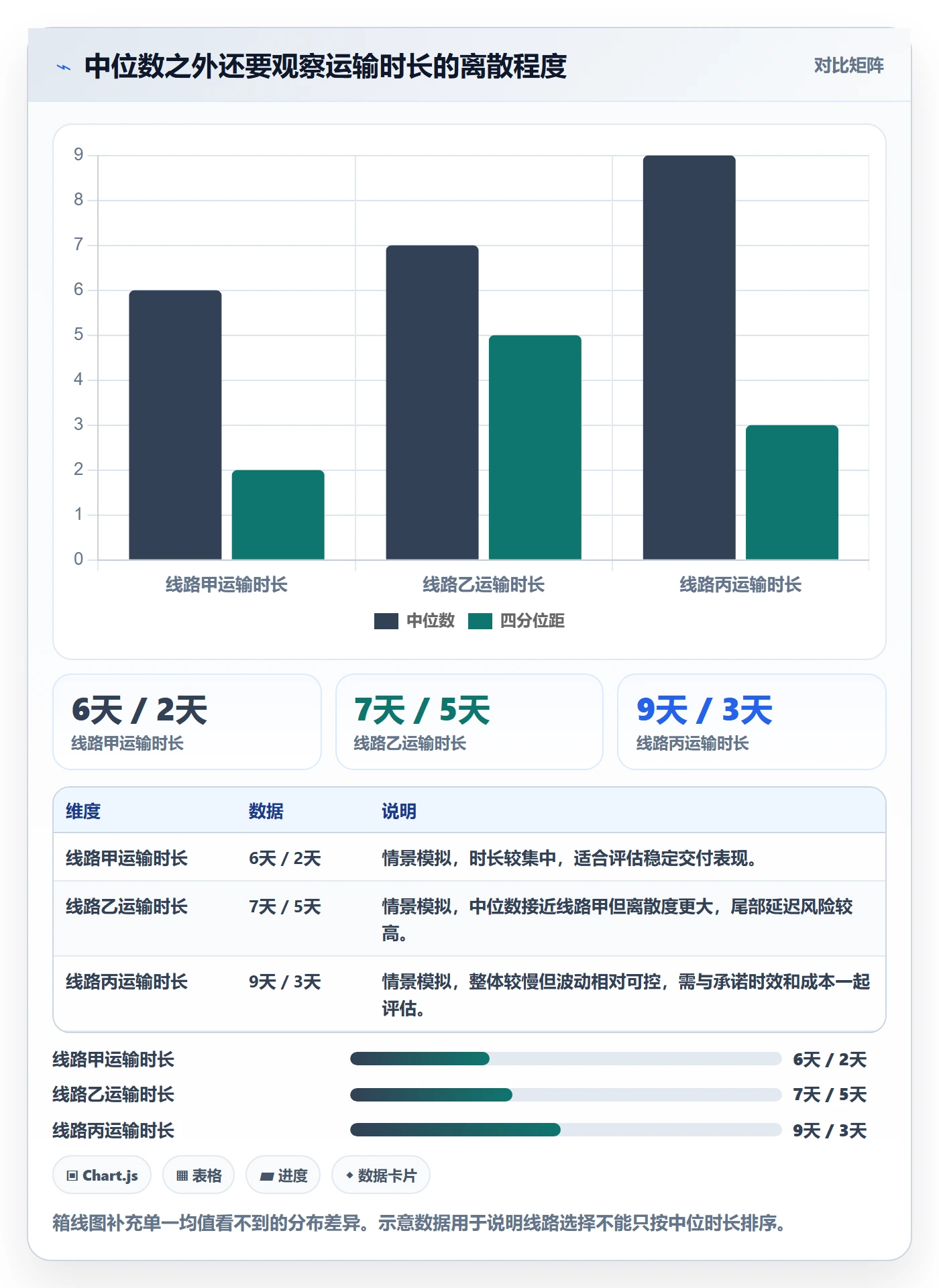Image resolution: width=939 pixels, height=1288 pixels.
Task: Click the 维度 column header
Action: pos(83,811)
